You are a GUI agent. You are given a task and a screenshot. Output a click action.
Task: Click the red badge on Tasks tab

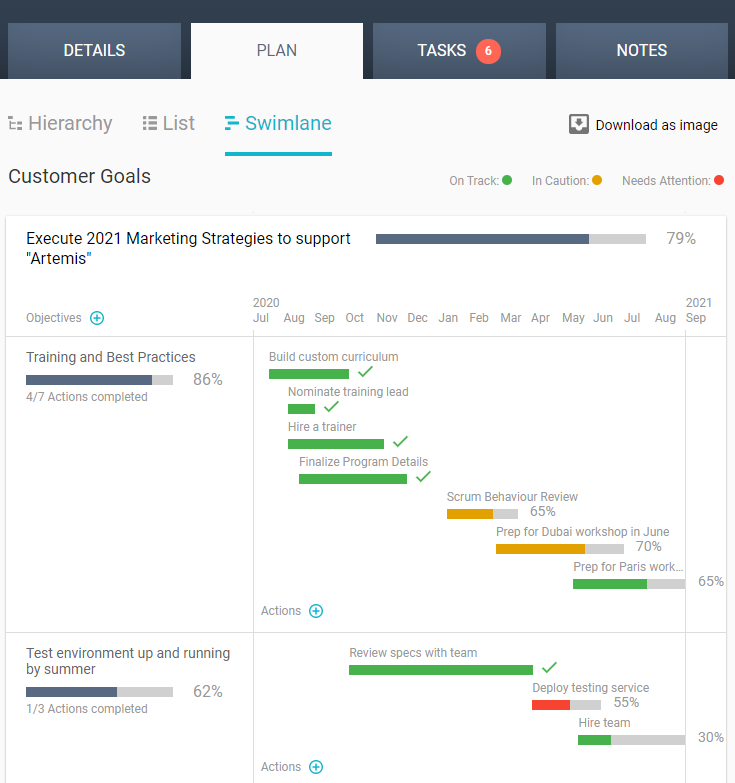tap(488, 51)
